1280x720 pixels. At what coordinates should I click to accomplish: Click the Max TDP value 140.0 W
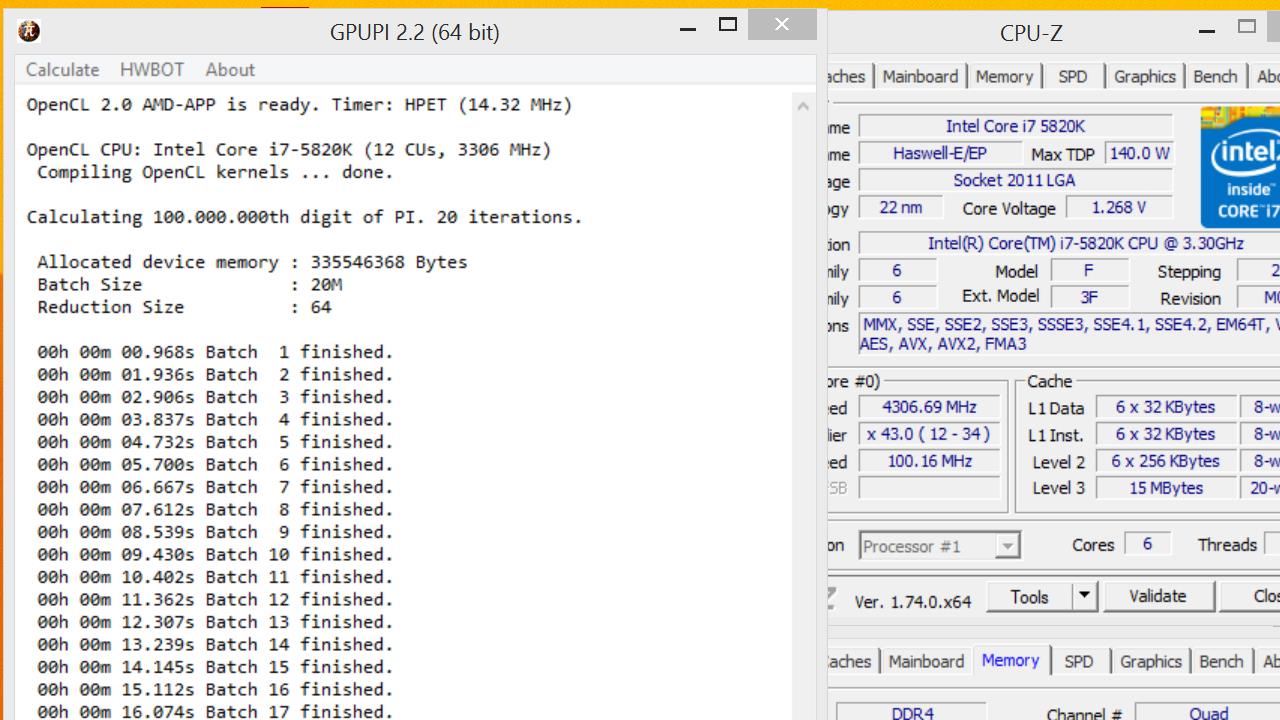click(1138, 153)
